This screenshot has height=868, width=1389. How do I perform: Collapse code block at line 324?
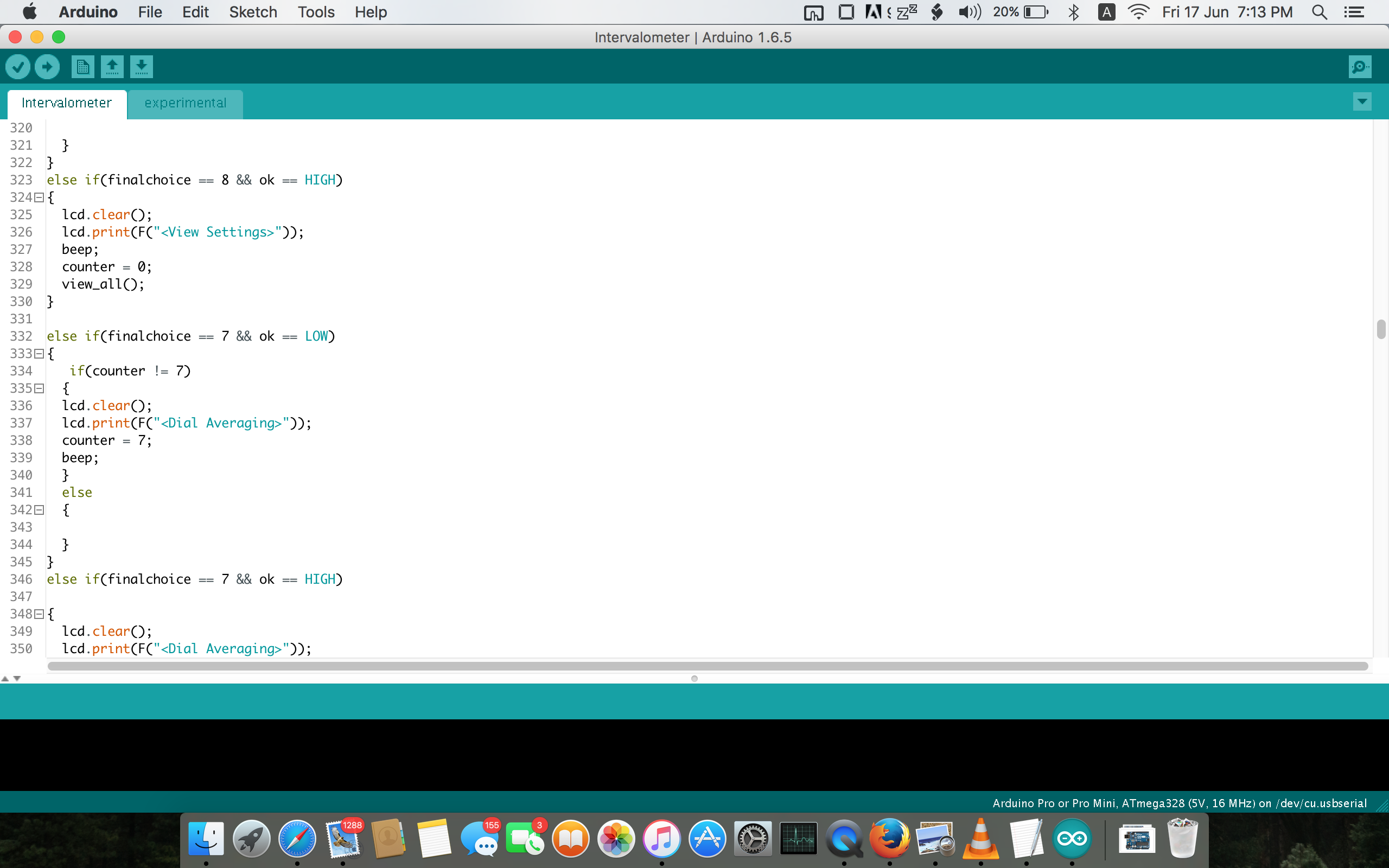(39, 197)
